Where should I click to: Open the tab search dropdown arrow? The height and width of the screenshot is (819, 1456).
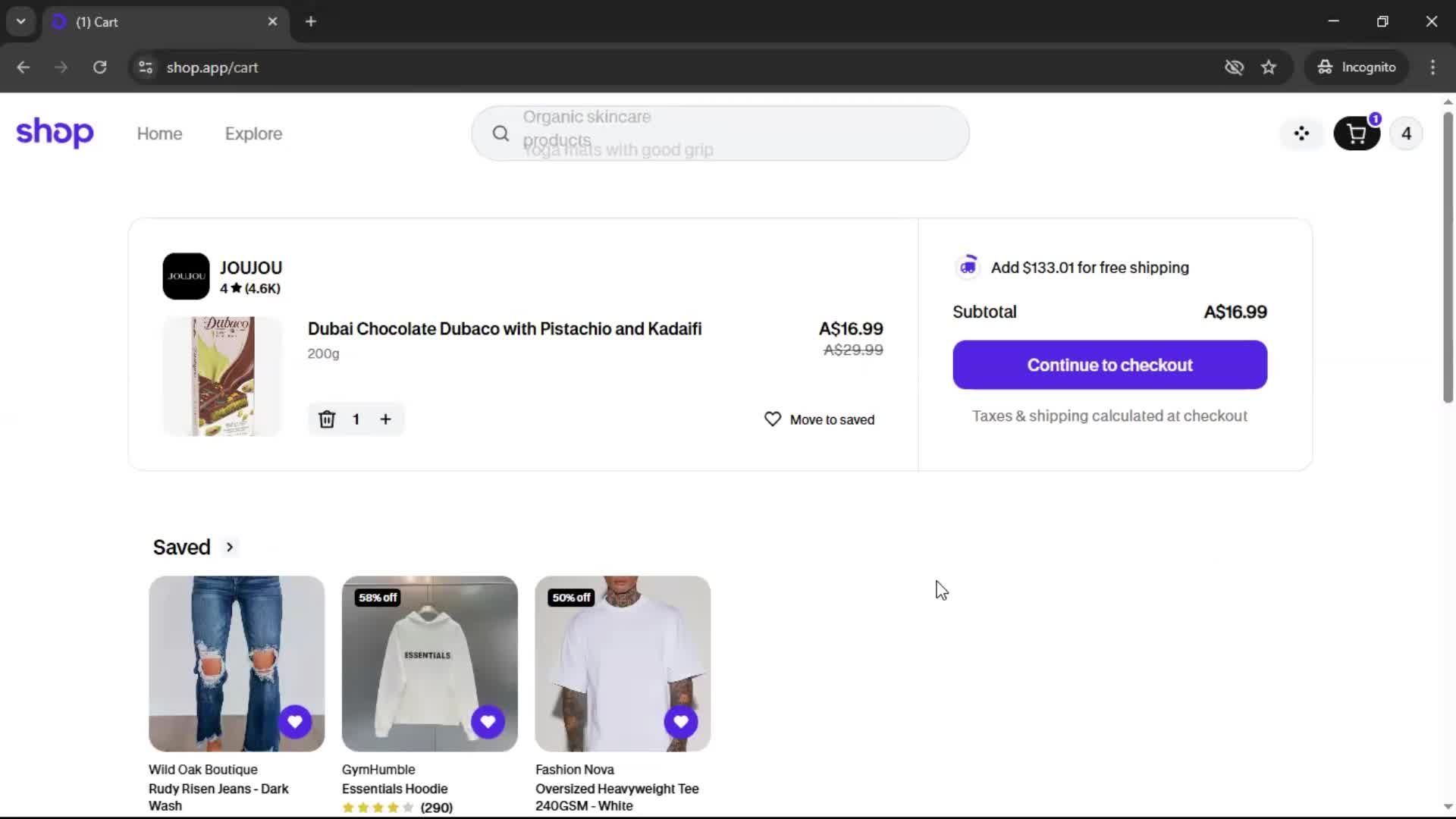(21, 21)
